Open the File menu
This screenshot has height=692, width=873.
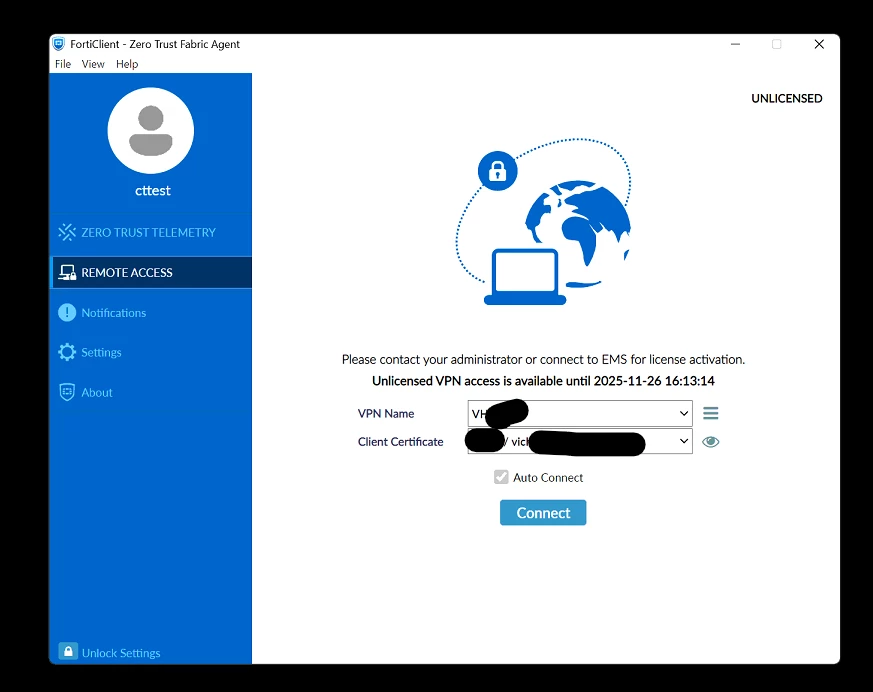point(63,64)
